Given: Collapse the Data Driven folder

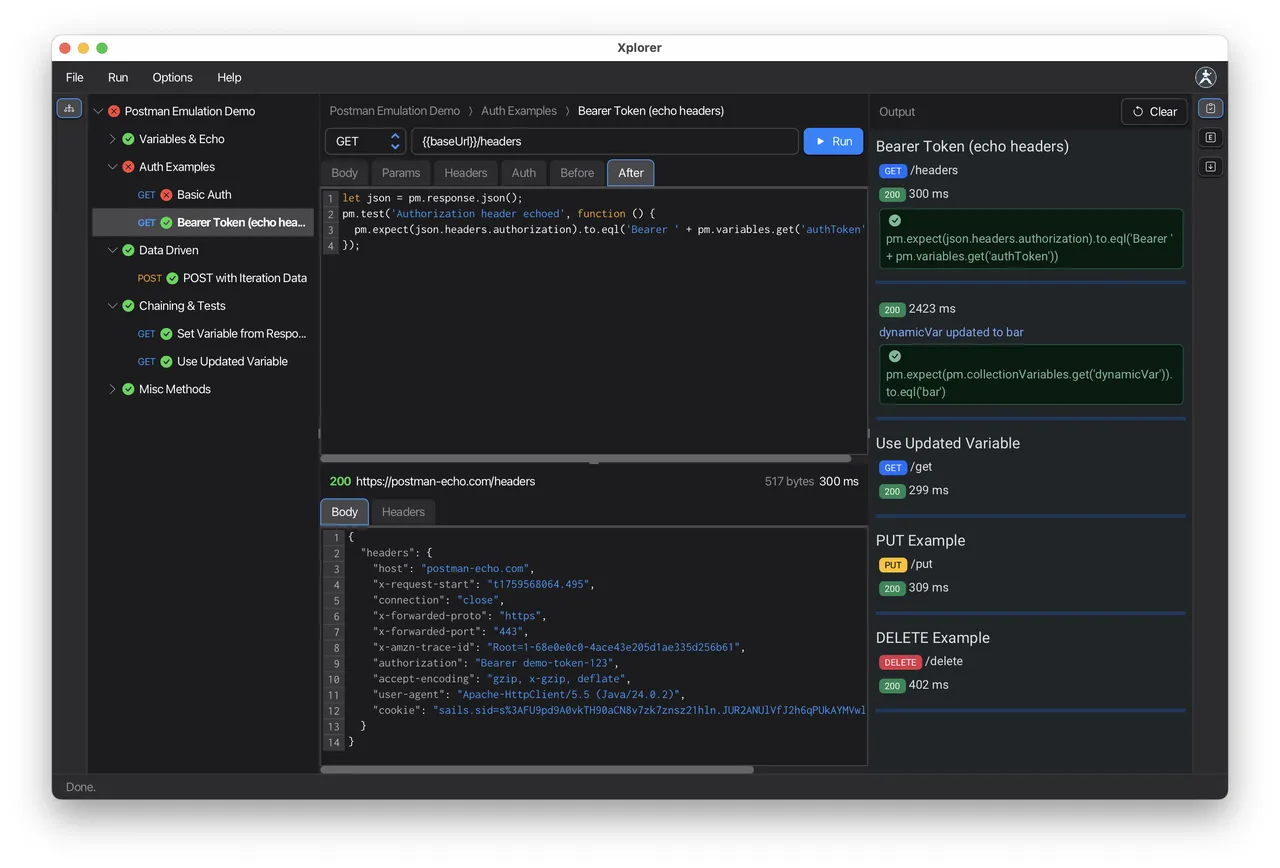Looking at the screenshot, I should point(112,250).
